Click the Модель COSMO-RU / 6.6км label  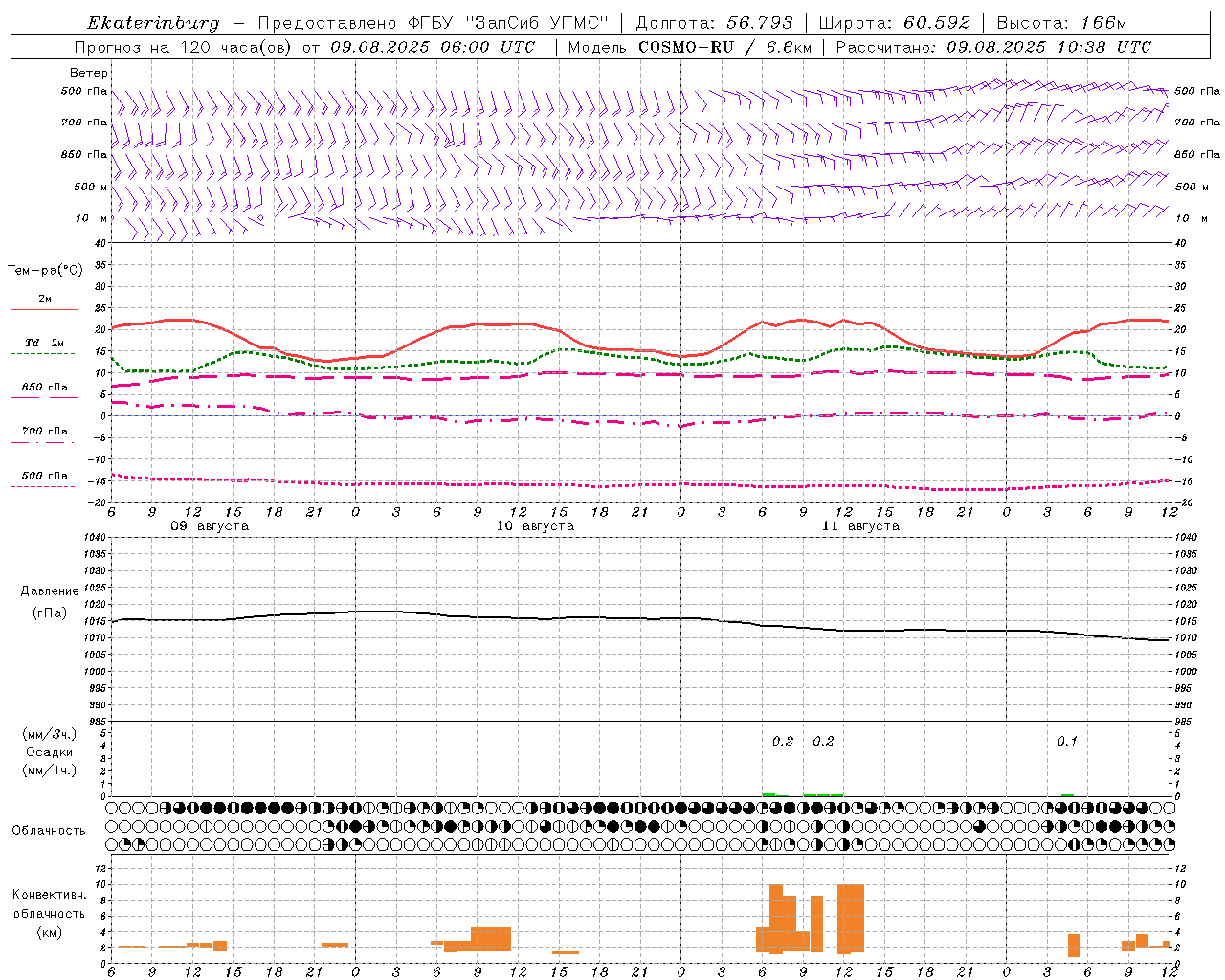[690, 47]
